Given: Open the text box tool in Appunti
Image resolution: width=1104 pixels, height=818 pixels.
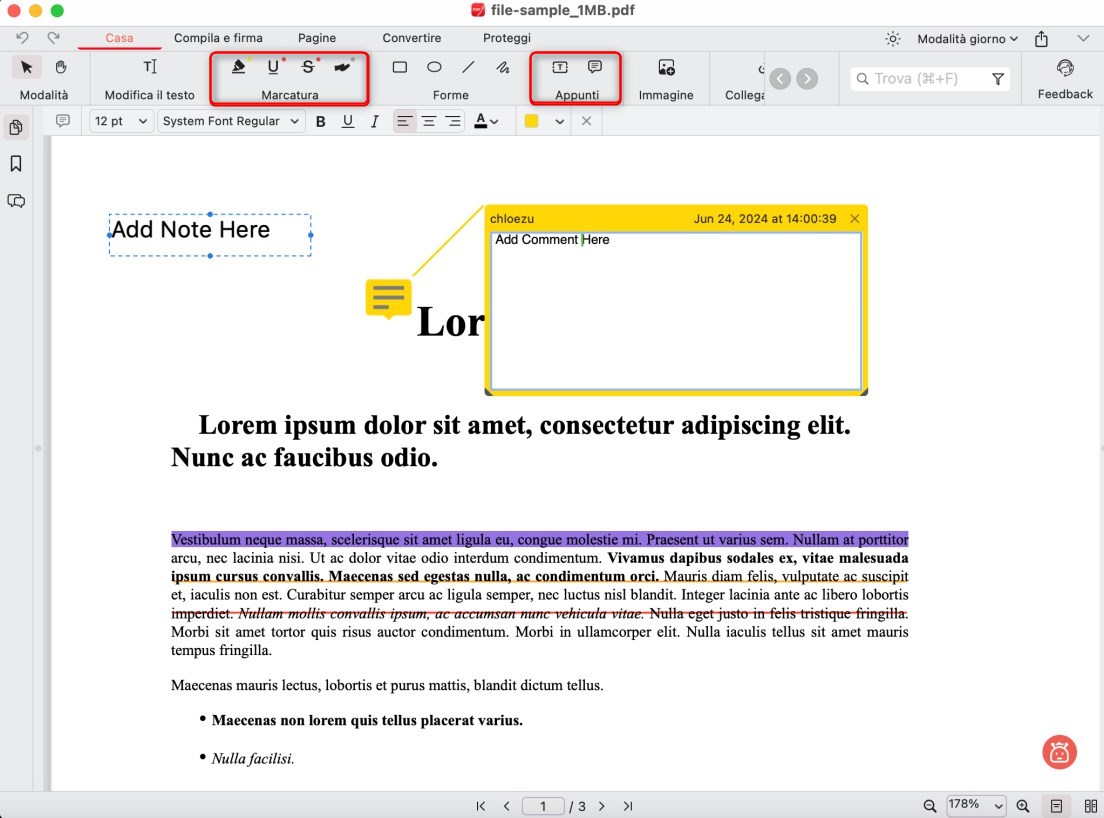Looking at the screenshot, I should tap(557, 66).
